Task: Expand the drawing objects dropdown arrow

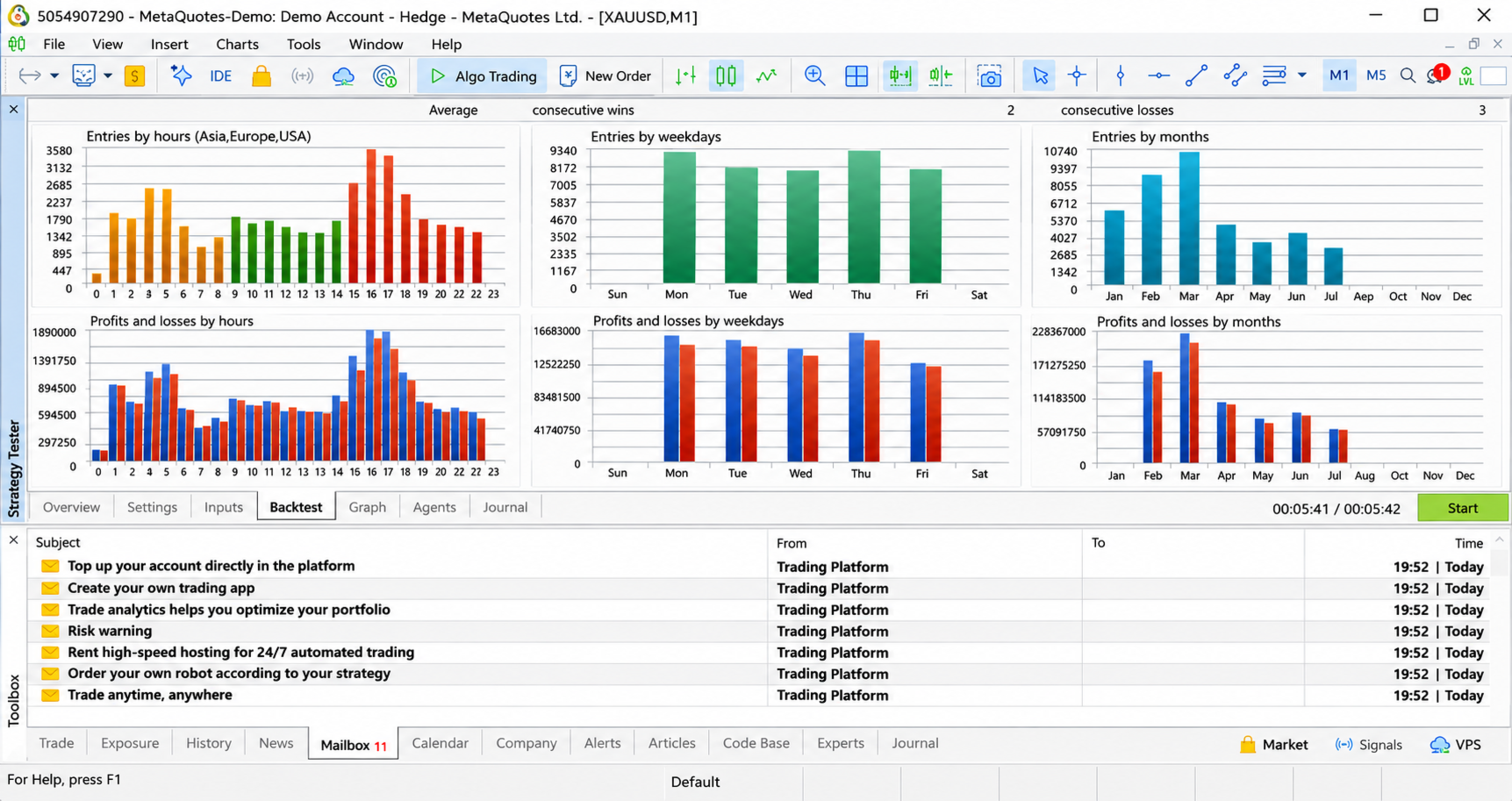Action: [x=1302, y=76]
